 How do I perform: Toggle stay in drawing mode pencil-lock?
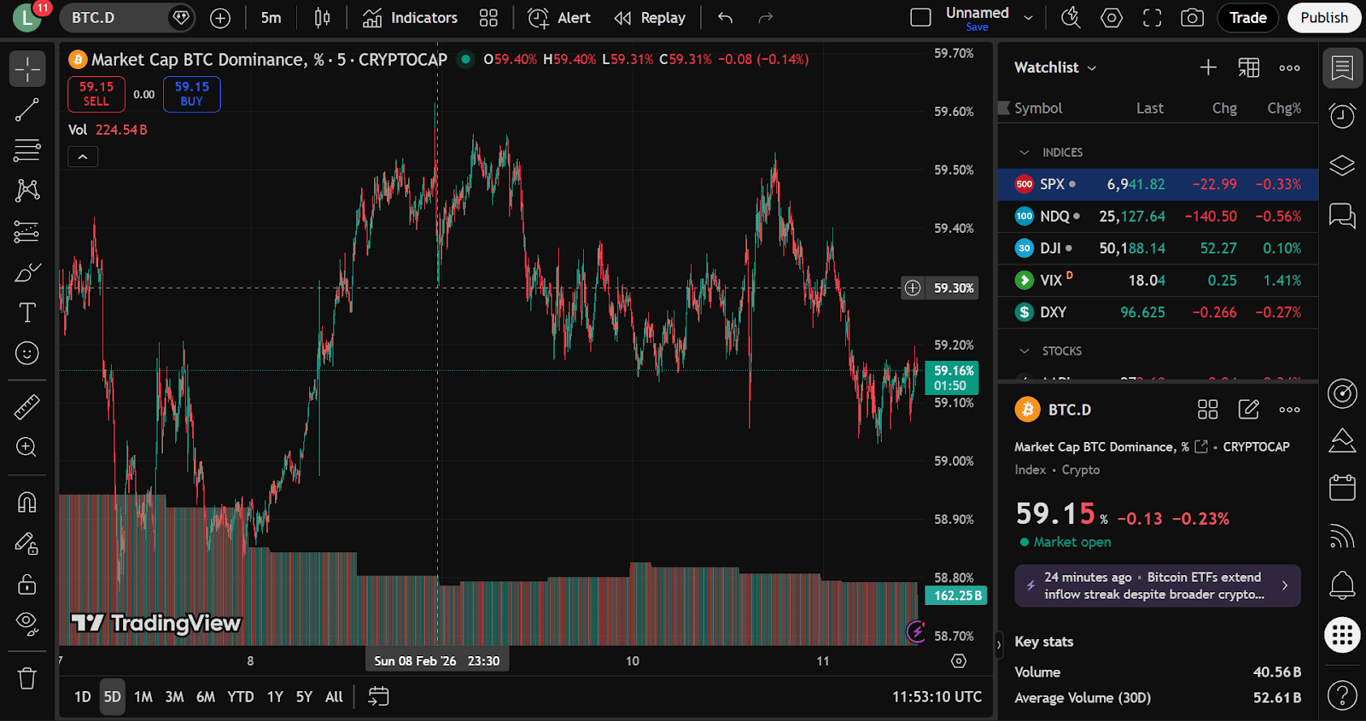click(27, 543)
